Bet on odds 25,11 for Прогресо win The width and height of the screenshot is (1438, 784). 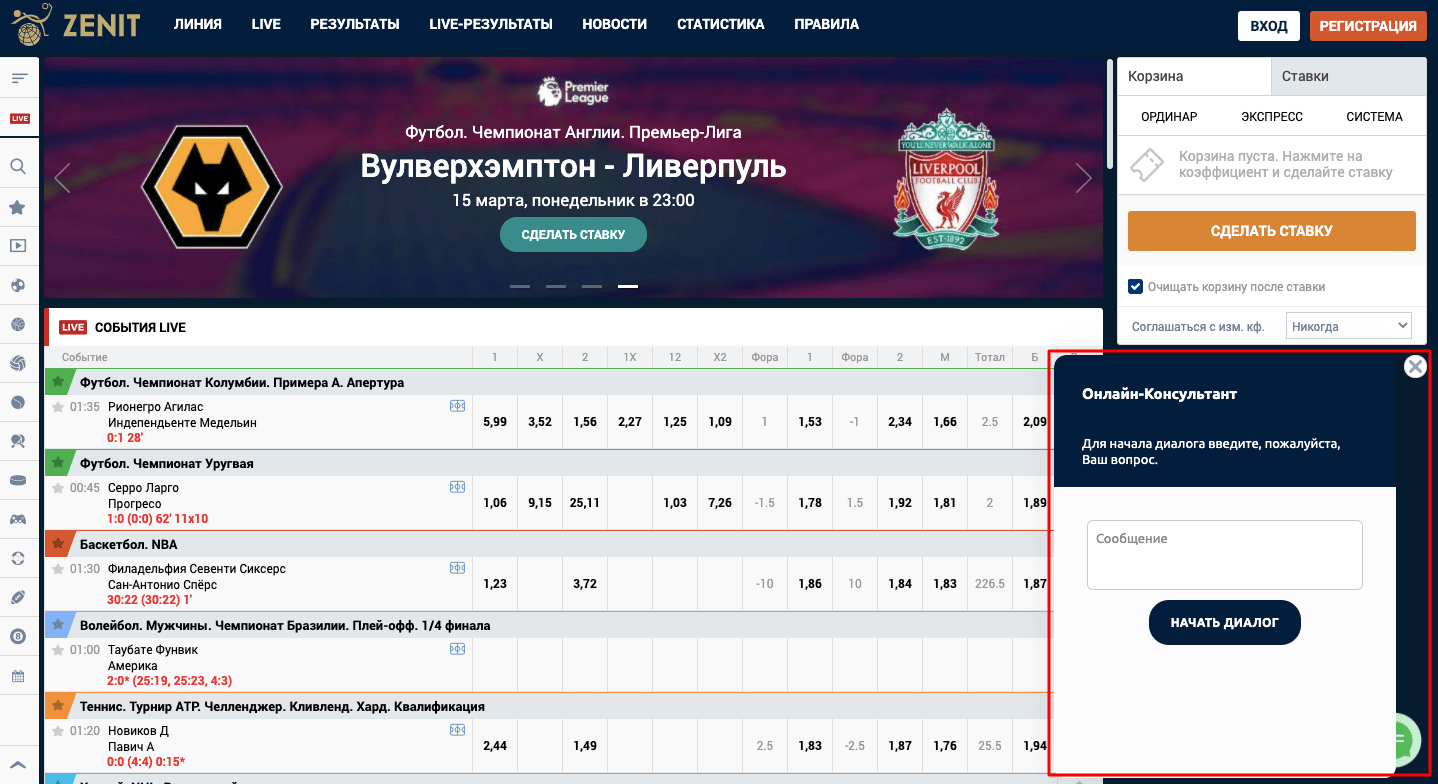tap(585, 503)
